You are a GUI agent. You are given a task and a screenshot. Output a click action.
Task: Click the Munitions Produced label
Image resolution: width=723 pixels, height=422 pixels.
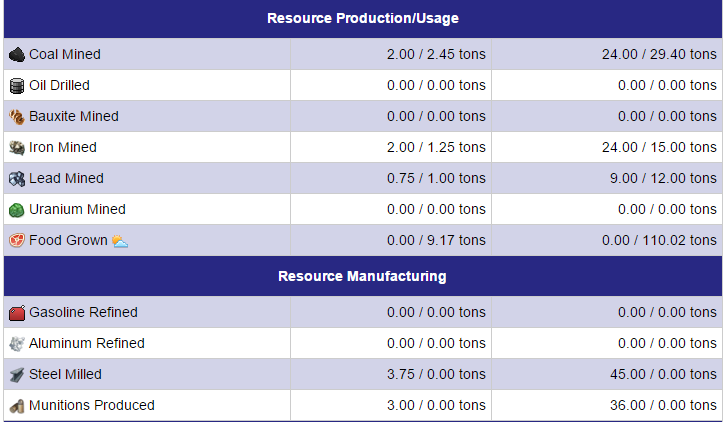tap(92, 405)
